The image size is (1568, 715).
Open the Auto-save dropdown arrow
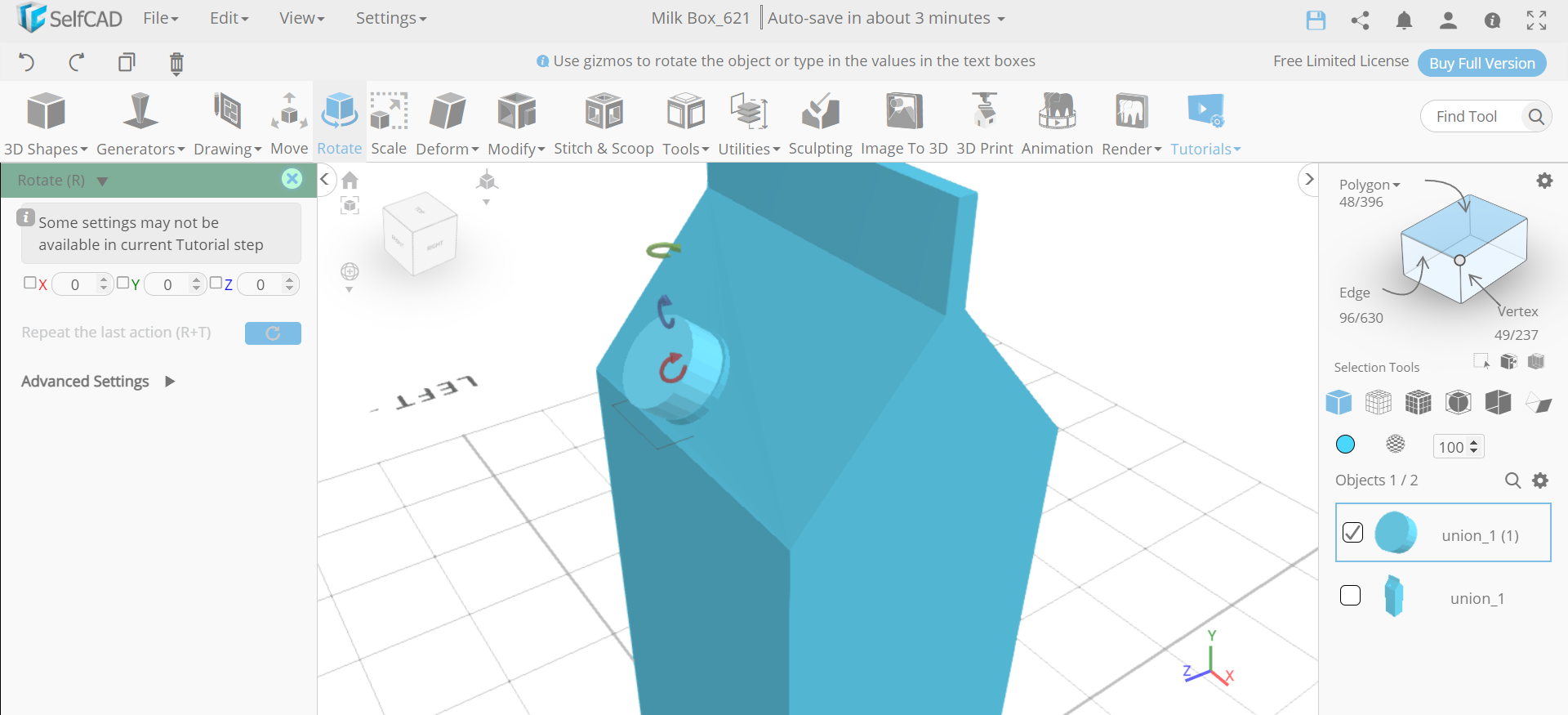point(1001,19)
